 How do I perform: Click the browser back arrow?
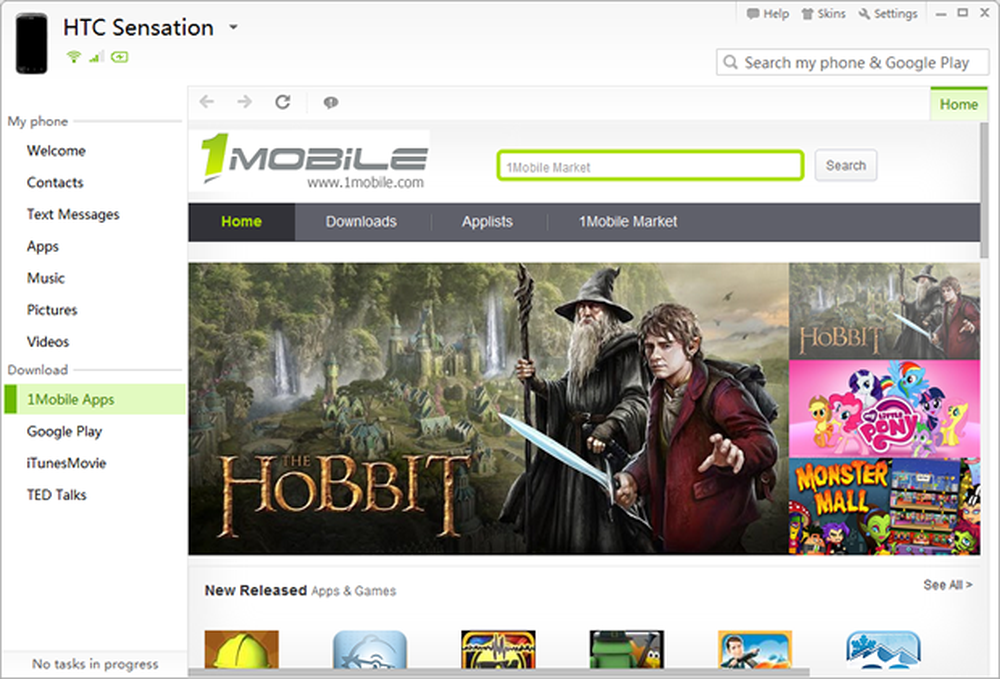point(207,102)
